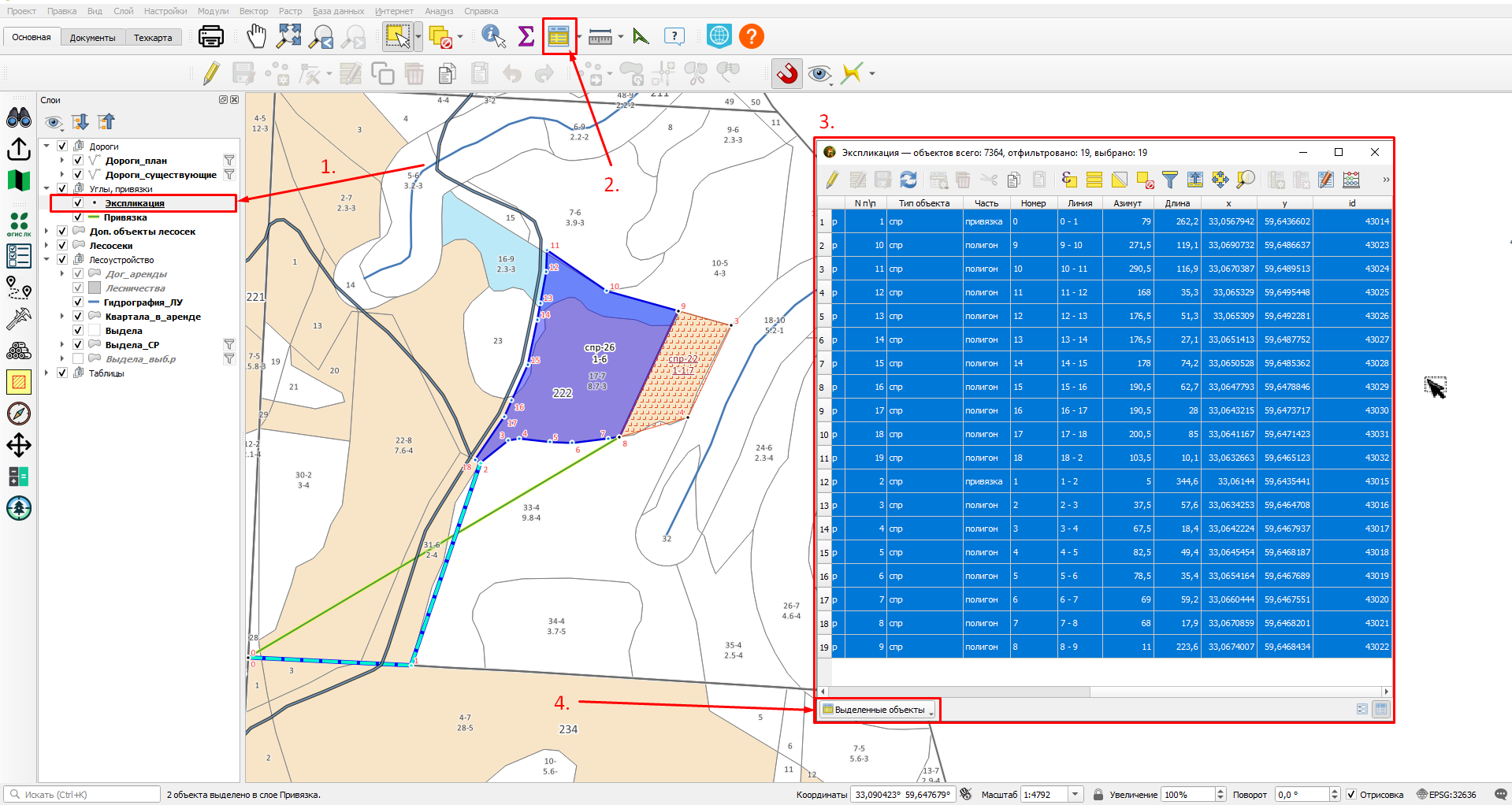Viewport: 1512px width, 805px height.
Task: Click the attribute table horizontal scrollbar
Action: [1103, 692]
